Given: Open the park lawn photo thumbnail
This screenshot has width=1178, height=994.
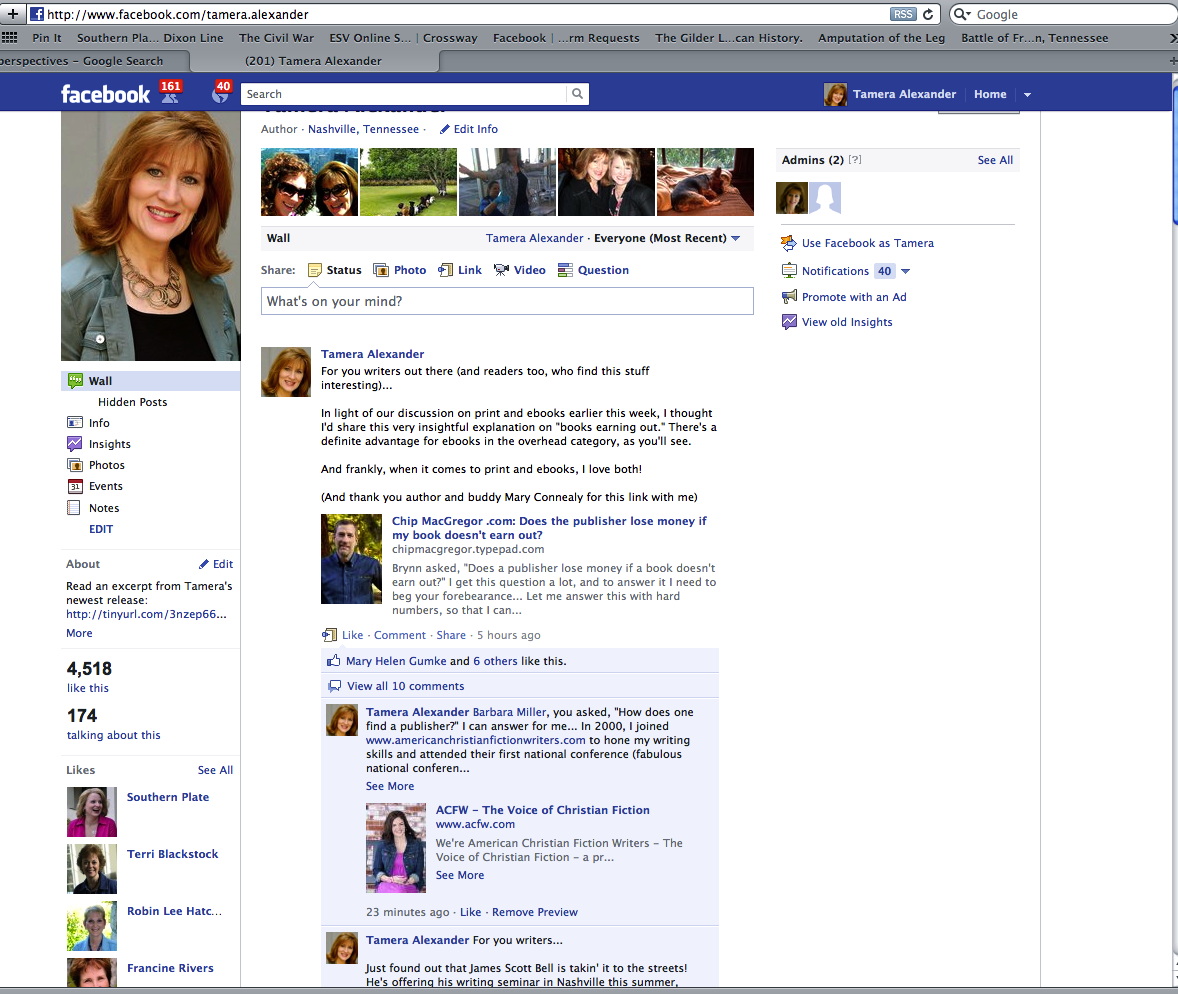Looking at the screenshot, I should [408, 182].
